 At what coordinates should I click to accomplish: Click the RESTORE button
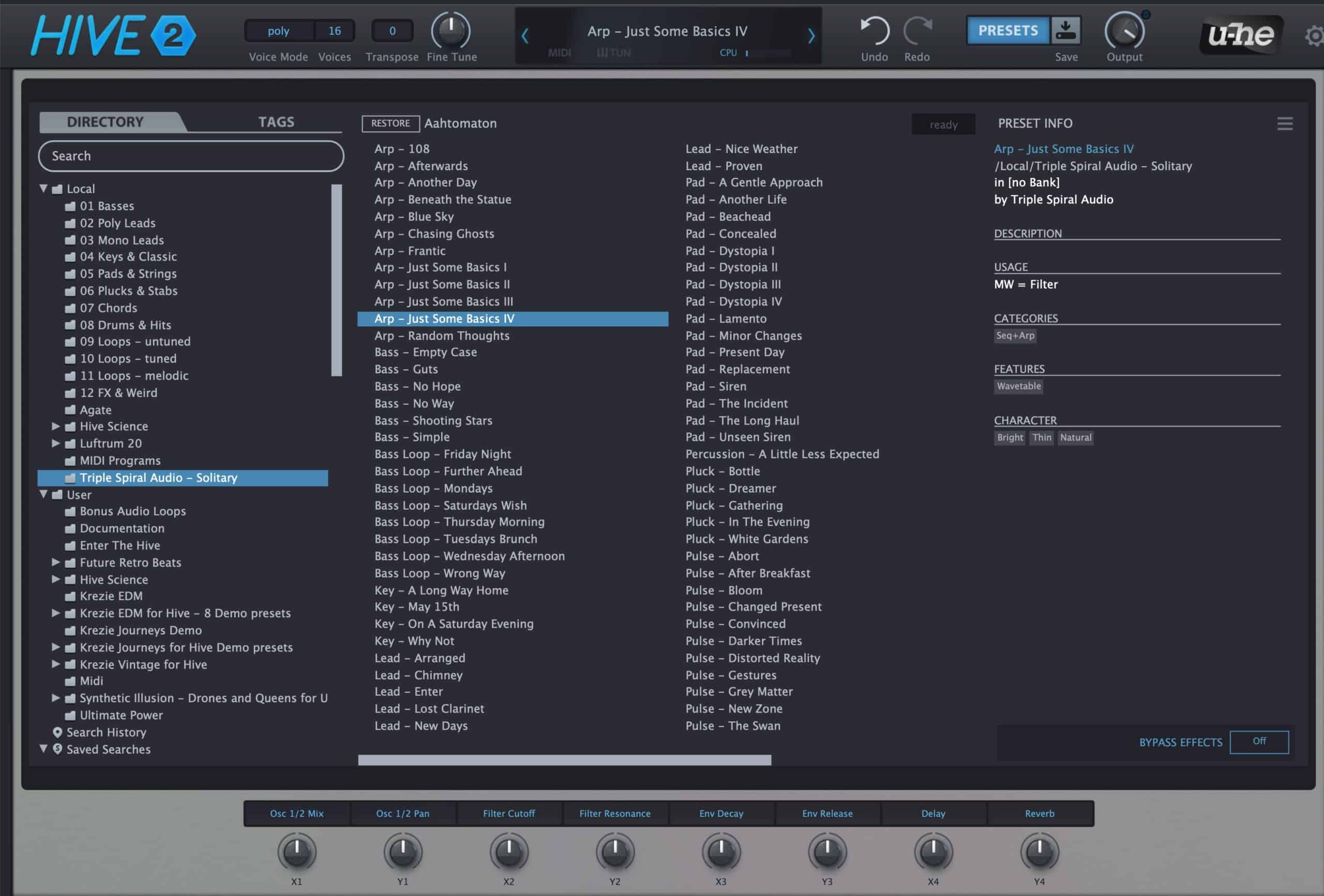click(390, 124)
